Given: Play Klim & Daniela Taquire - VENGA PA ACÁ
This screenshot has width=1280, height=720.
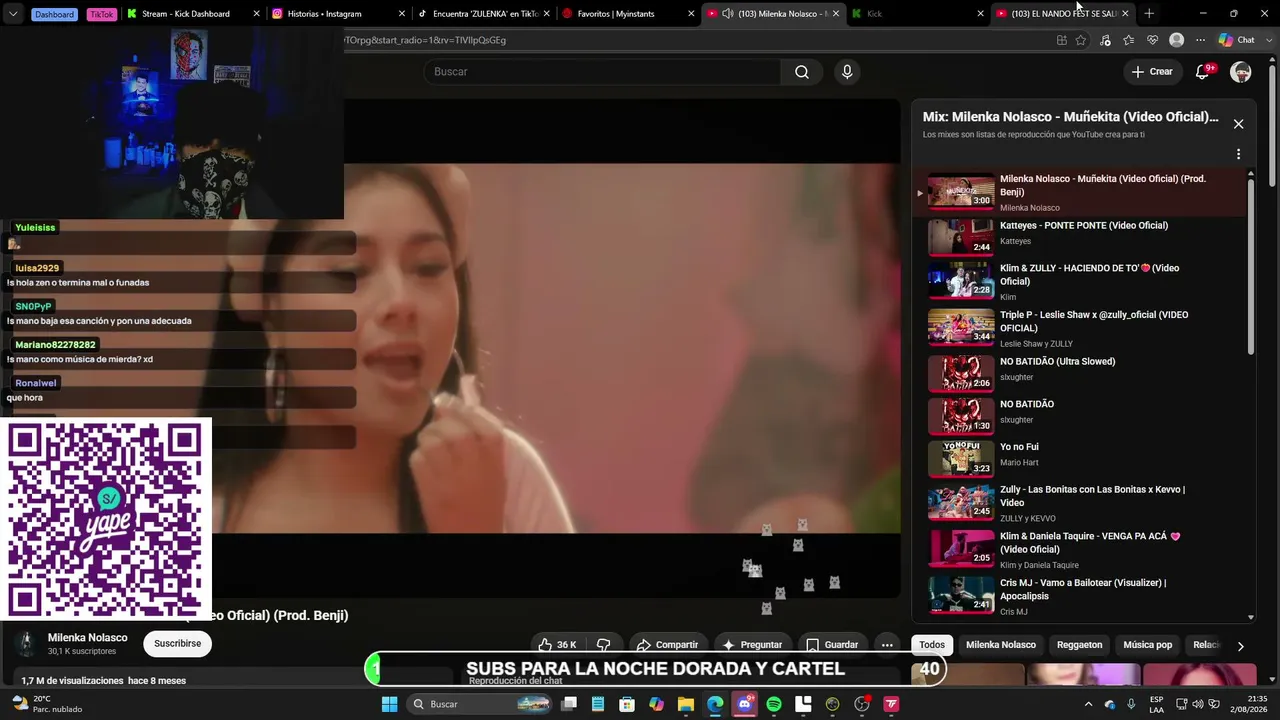Looking at the screenshot, I should [x=1082, y=550].
